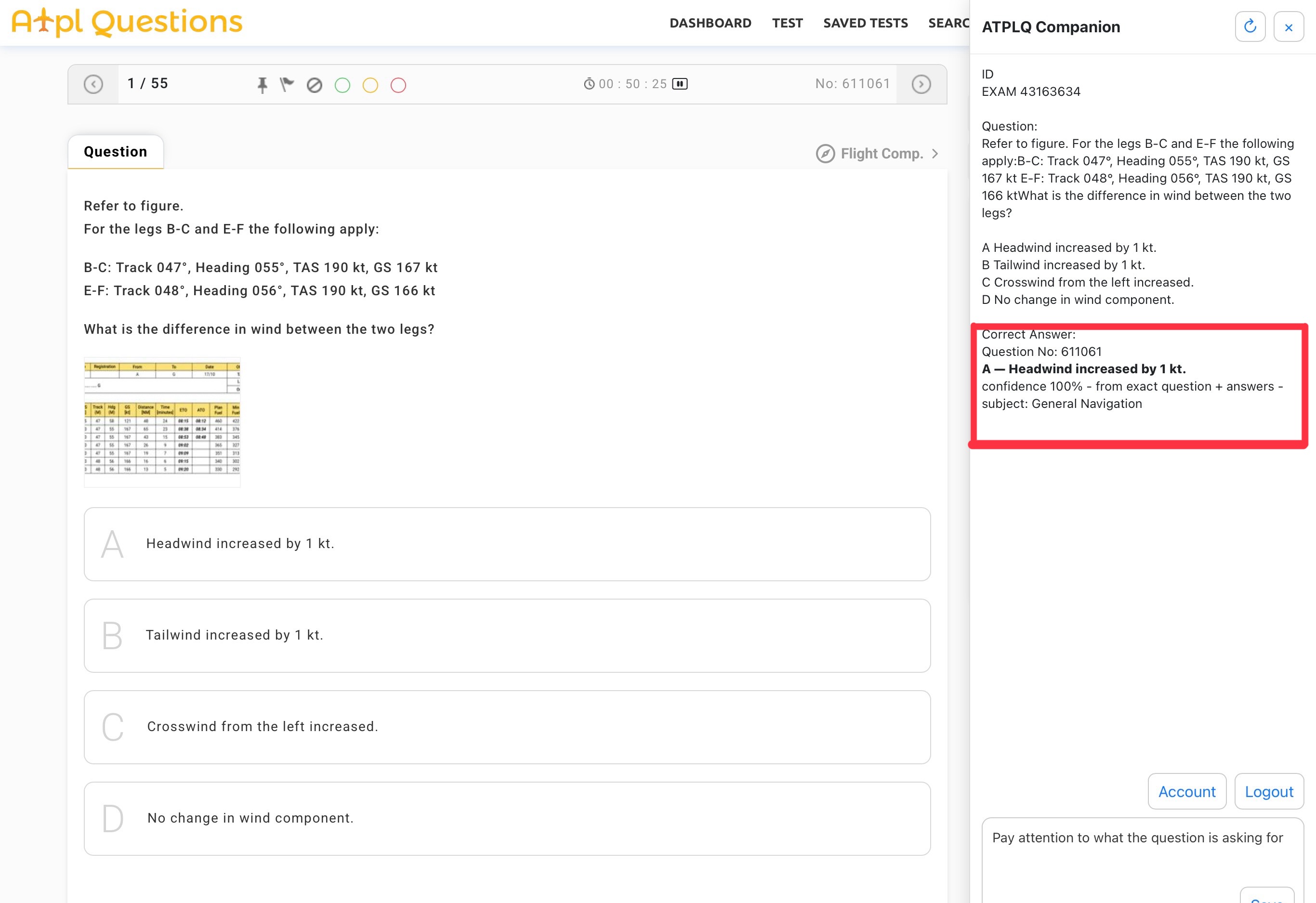
Task: Expand the Flight Comp. panel chevron
Action: [935, 153]
